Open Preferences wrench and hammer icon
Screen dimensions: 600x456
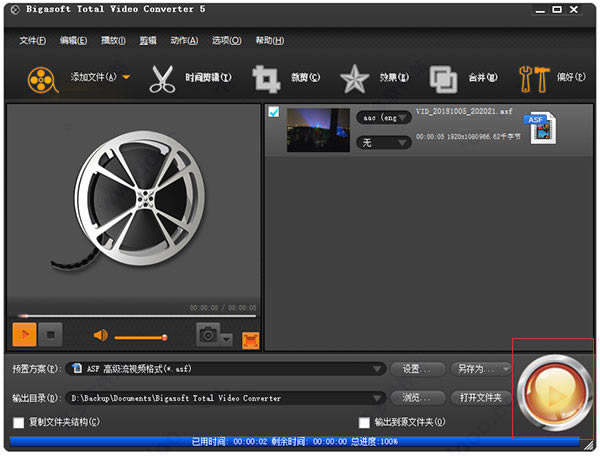(533, 79)
